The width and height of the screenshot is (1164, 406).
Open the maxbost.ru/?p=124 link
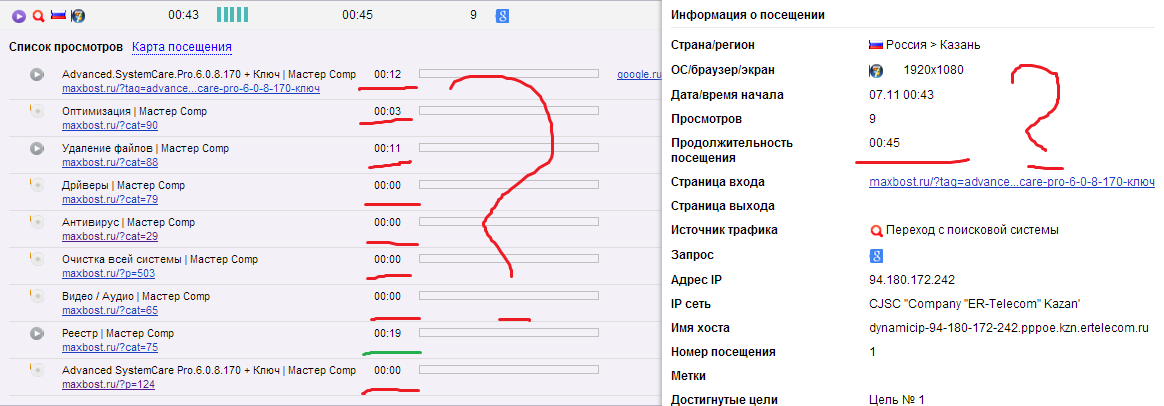click(108, 384)
